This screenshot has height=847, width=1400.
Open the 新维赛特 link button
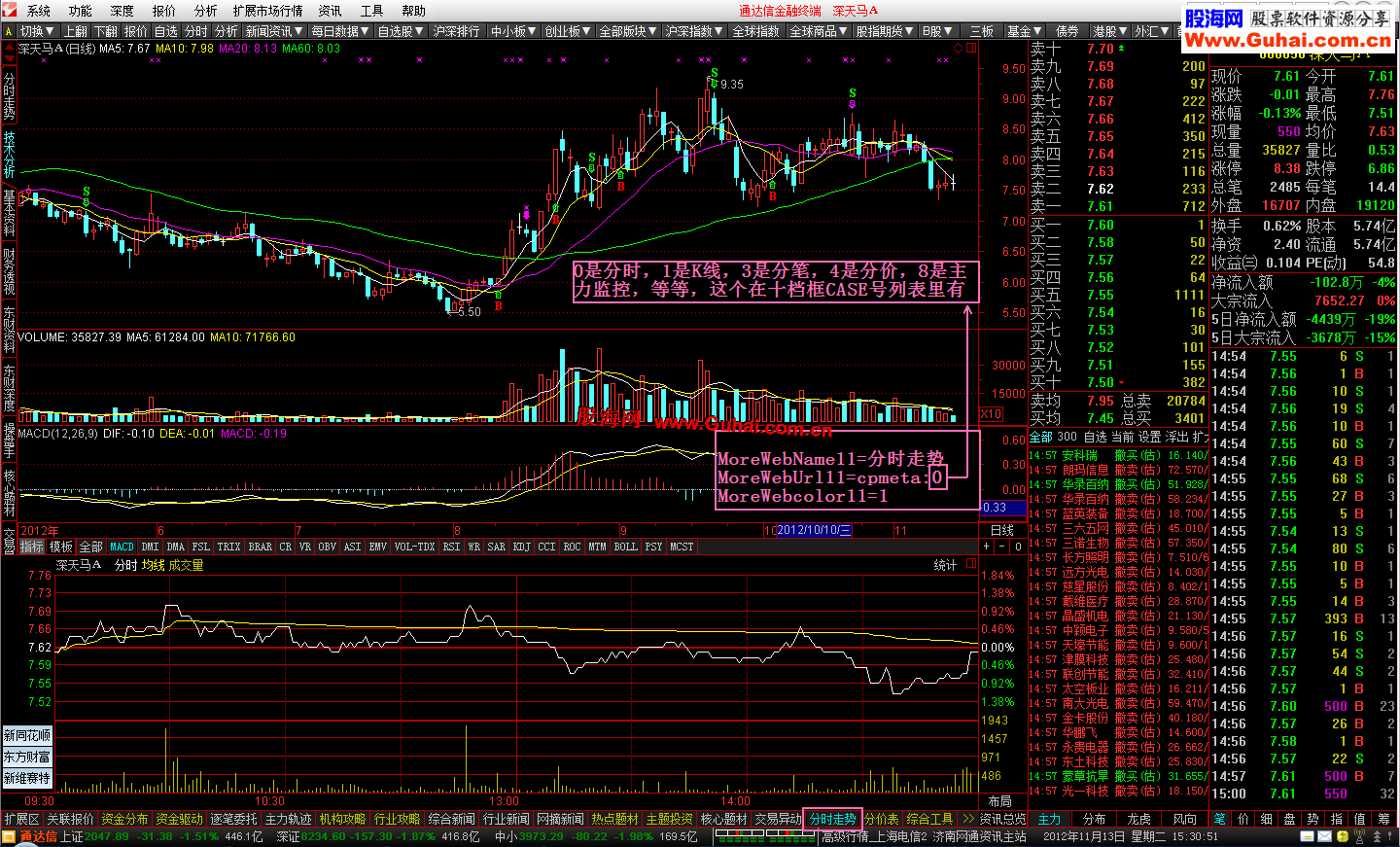(27, 778)
